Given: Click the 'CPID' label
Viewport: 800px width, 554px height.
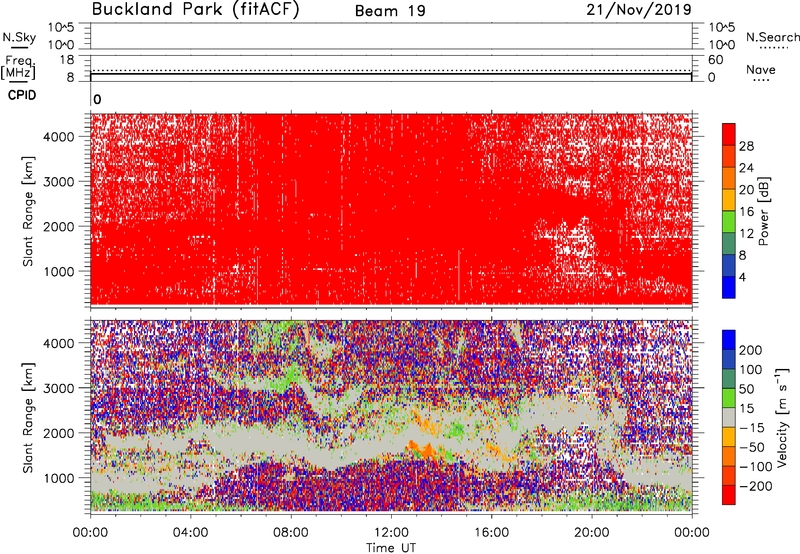Looking at the screenshot, I should coord(21,95).
